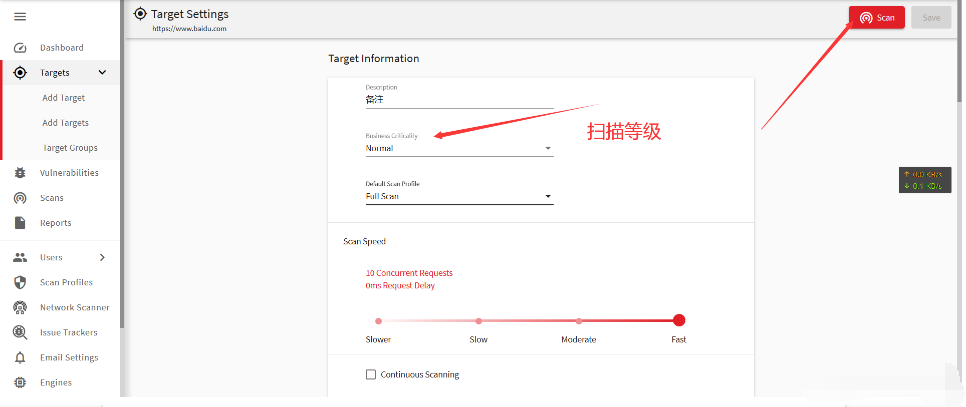Click the Fast scan speed handle
Image resolution: width=966 pixels, height=407 pixels.
pyautogui.click(x=679, y=320)
